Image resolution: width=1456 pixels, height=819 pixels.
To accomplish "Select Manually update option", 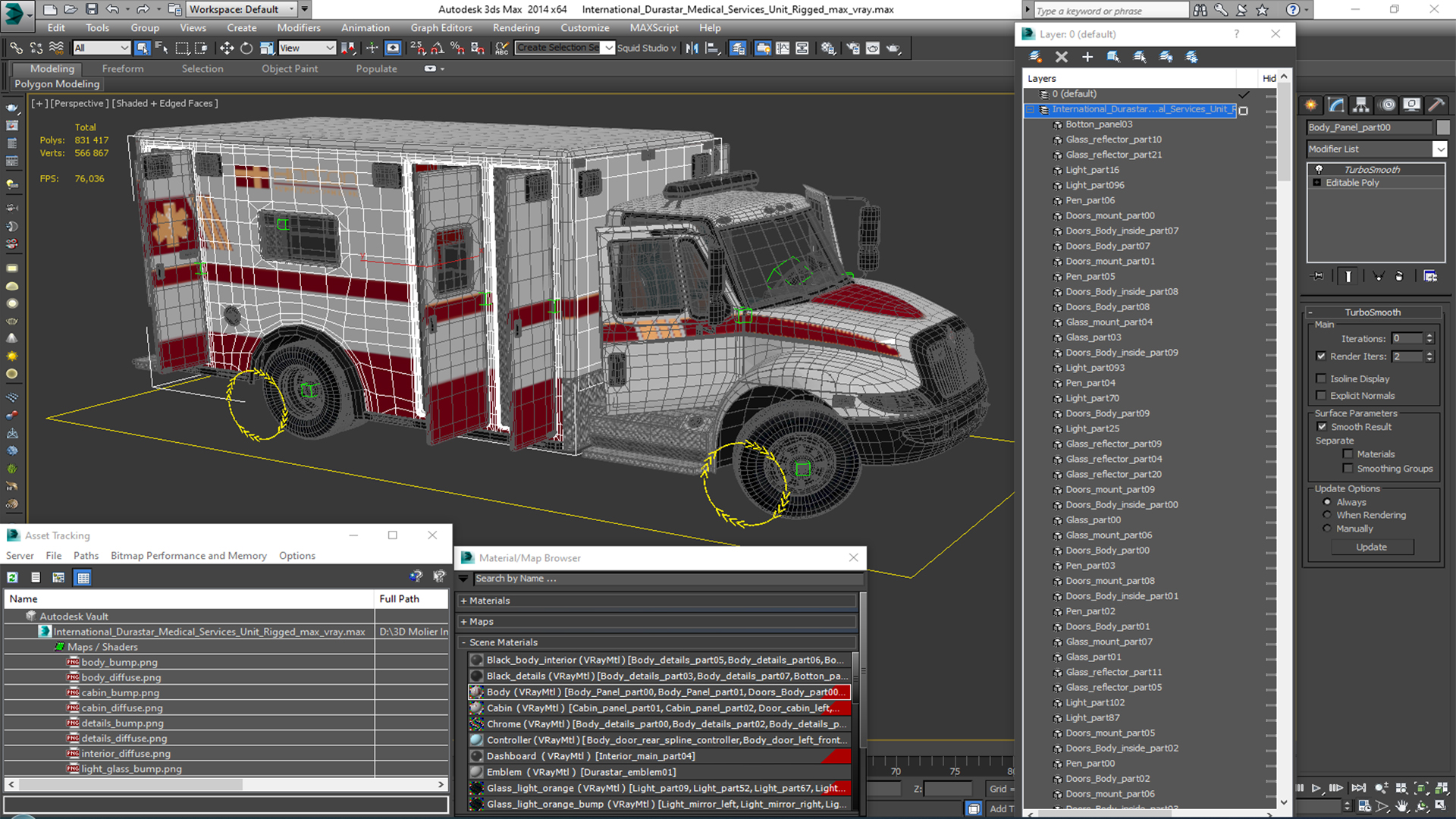I will click(1327, 529).
